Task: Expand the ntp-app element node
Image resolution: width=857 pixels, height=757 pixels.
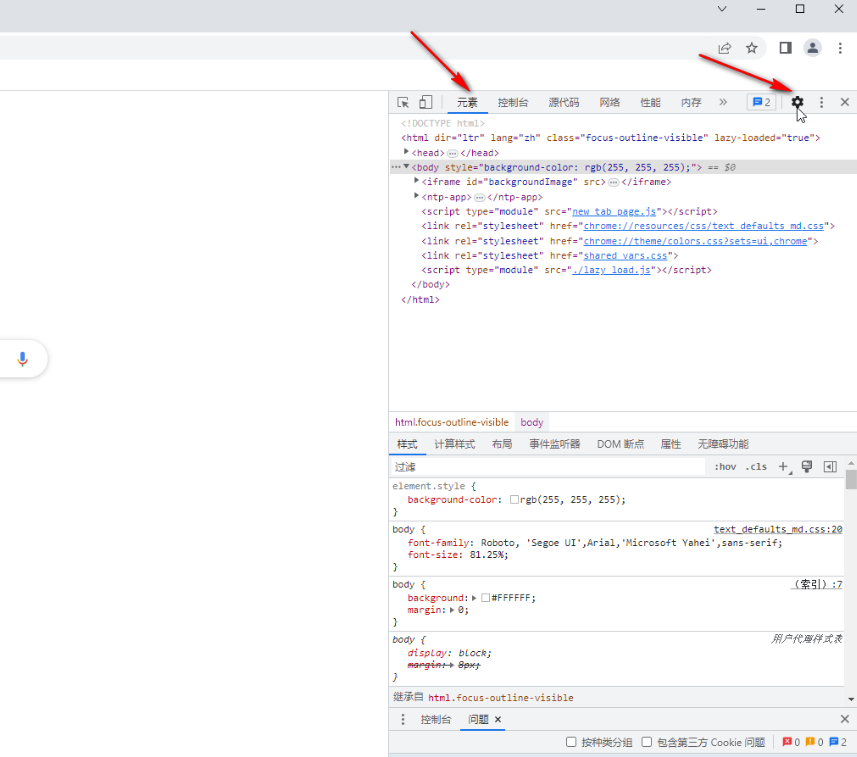Action: coord(416,196)
